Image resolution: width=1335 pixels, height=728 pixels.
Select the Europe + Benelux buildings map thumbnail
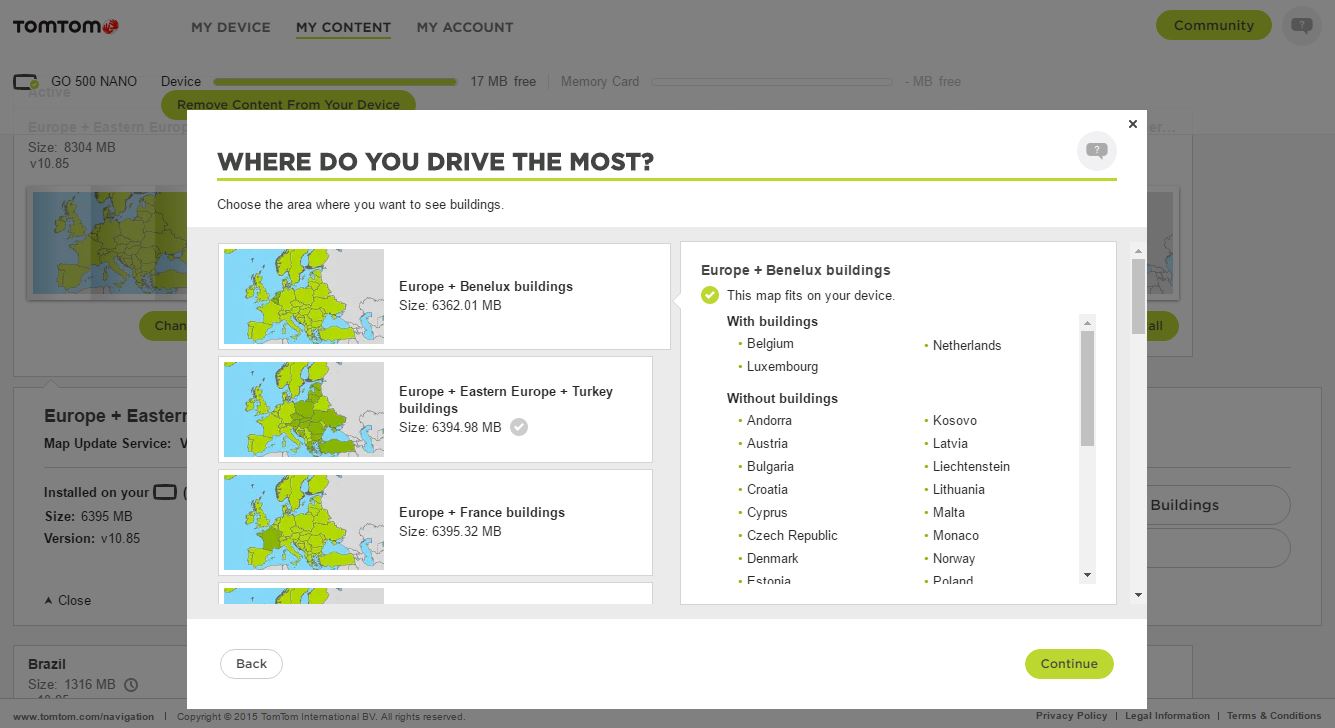[304, 296]
